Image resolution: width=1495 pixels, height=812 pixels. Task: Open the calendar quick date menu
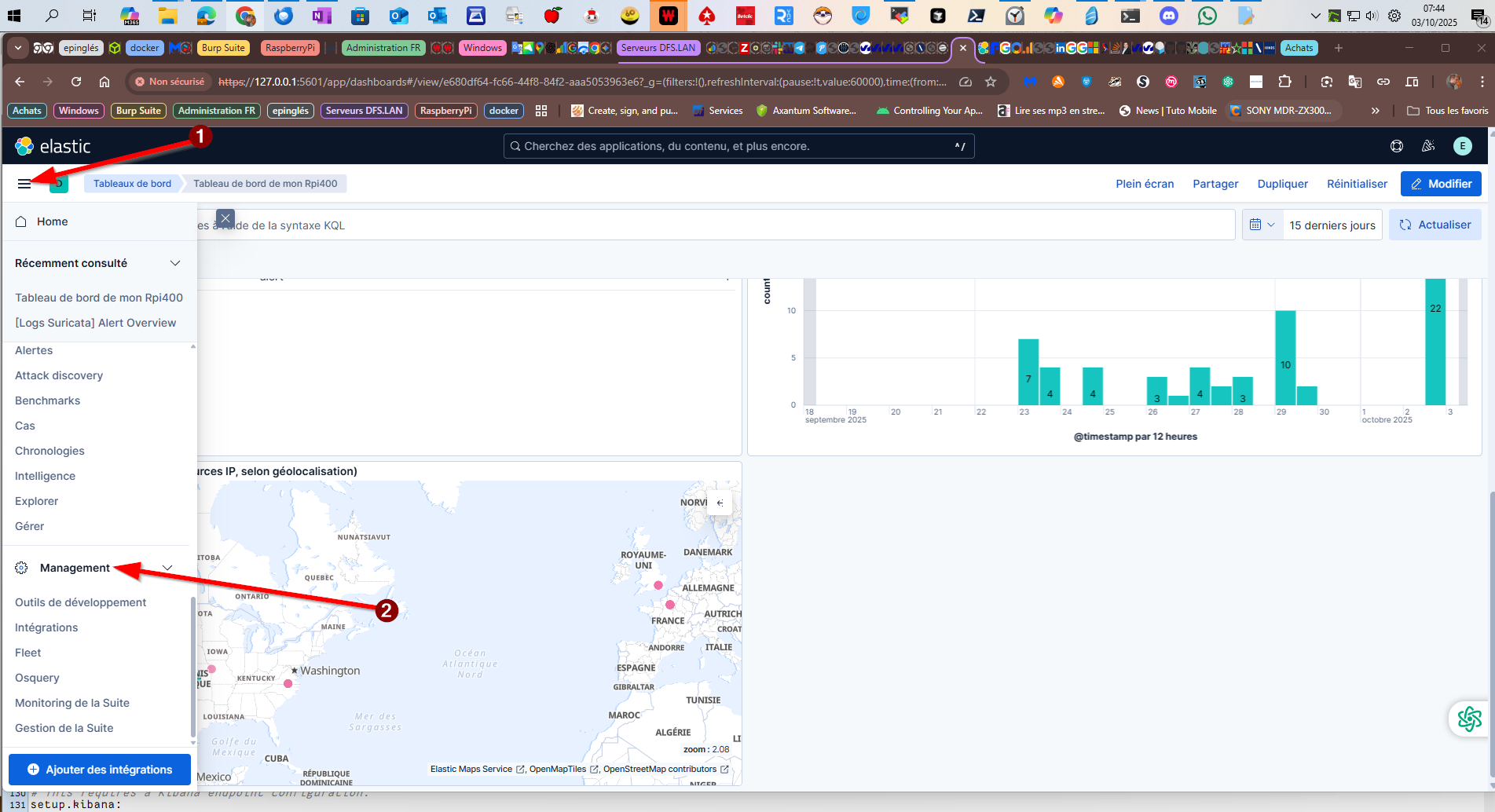pos(1262,225)
